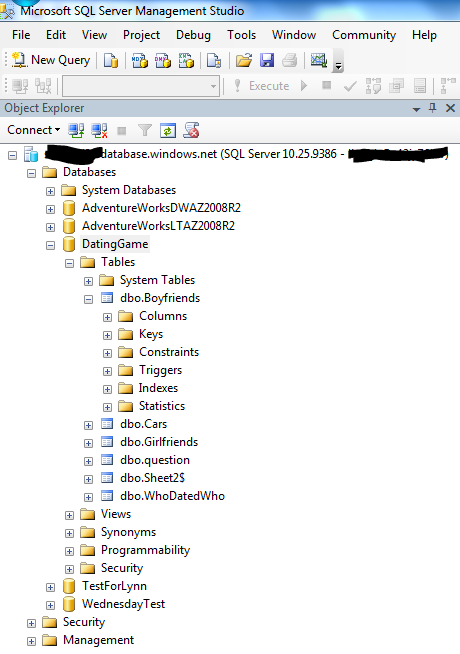Click the Results to Grid icon

[420, 86]
